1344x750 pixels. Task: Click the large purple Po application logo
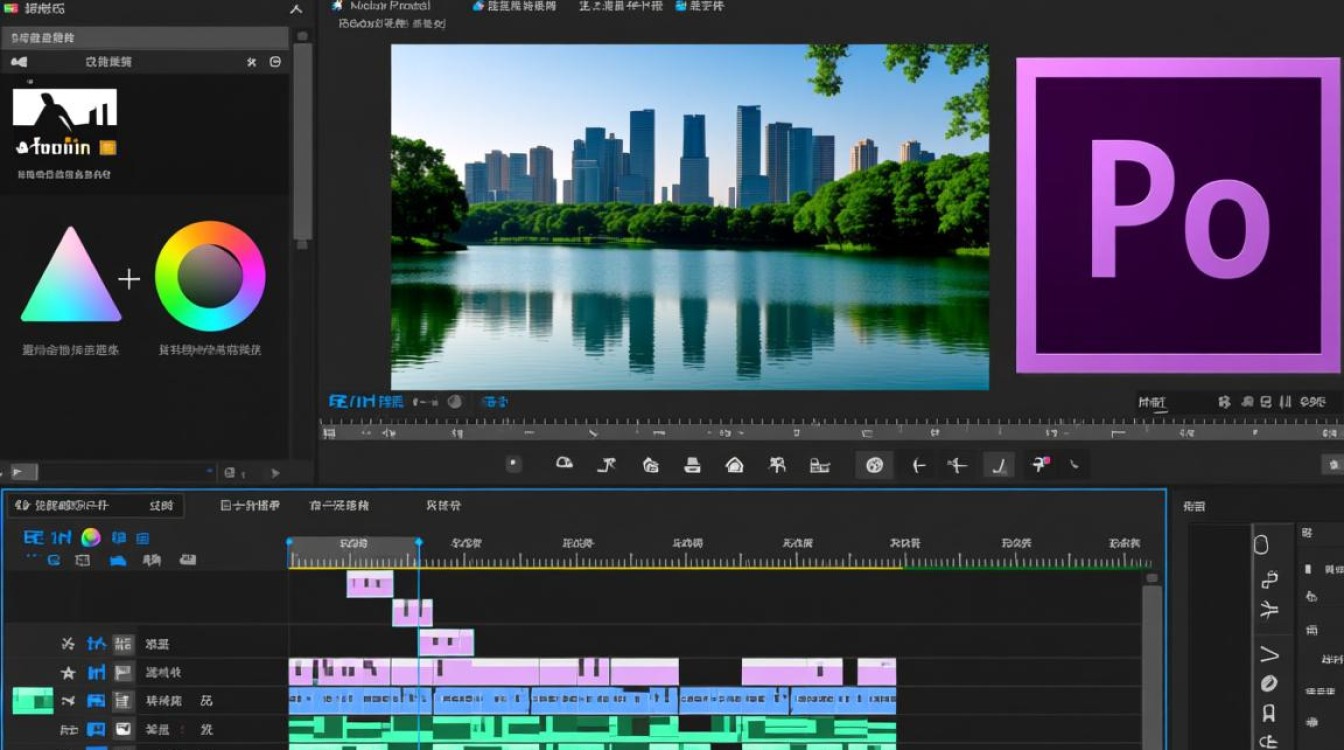point(1178,215)
